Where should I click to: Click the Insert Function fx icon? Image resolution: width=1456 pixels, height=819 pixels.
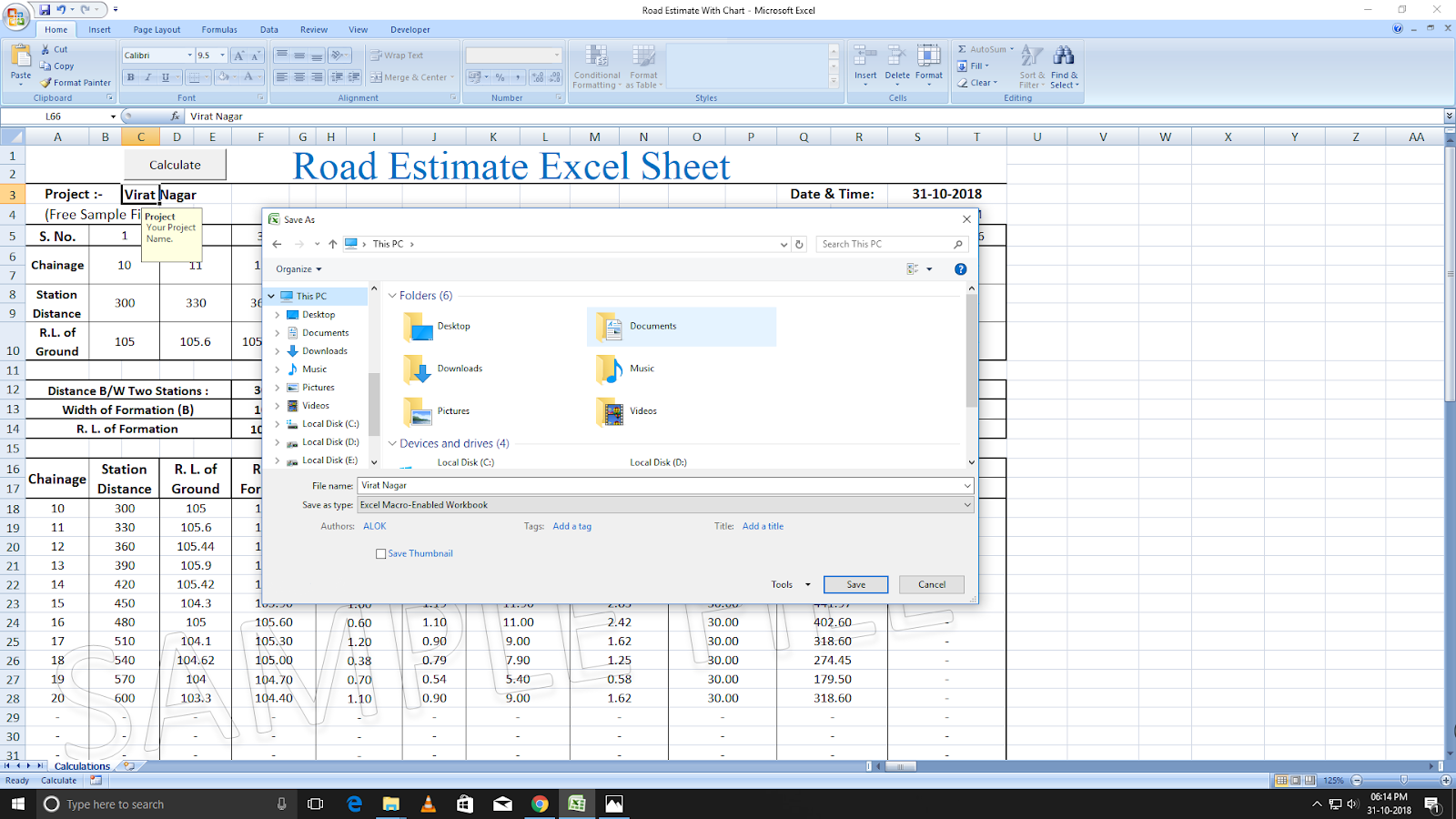[177, 116]
